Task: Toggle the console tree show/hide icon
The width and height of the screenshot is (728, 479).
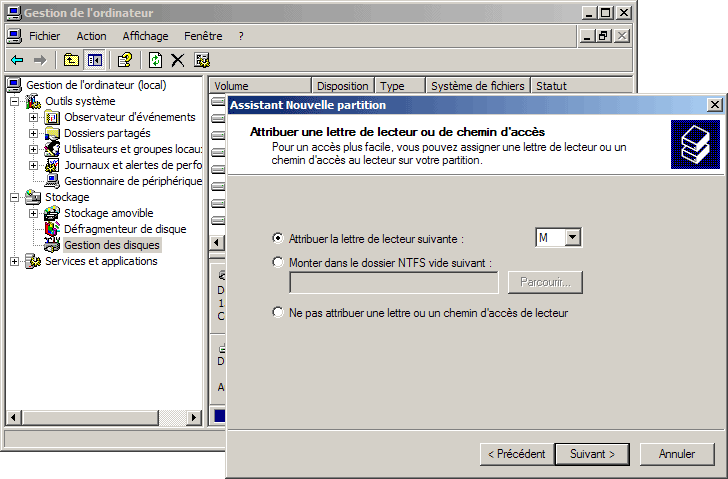Action: 94,60
